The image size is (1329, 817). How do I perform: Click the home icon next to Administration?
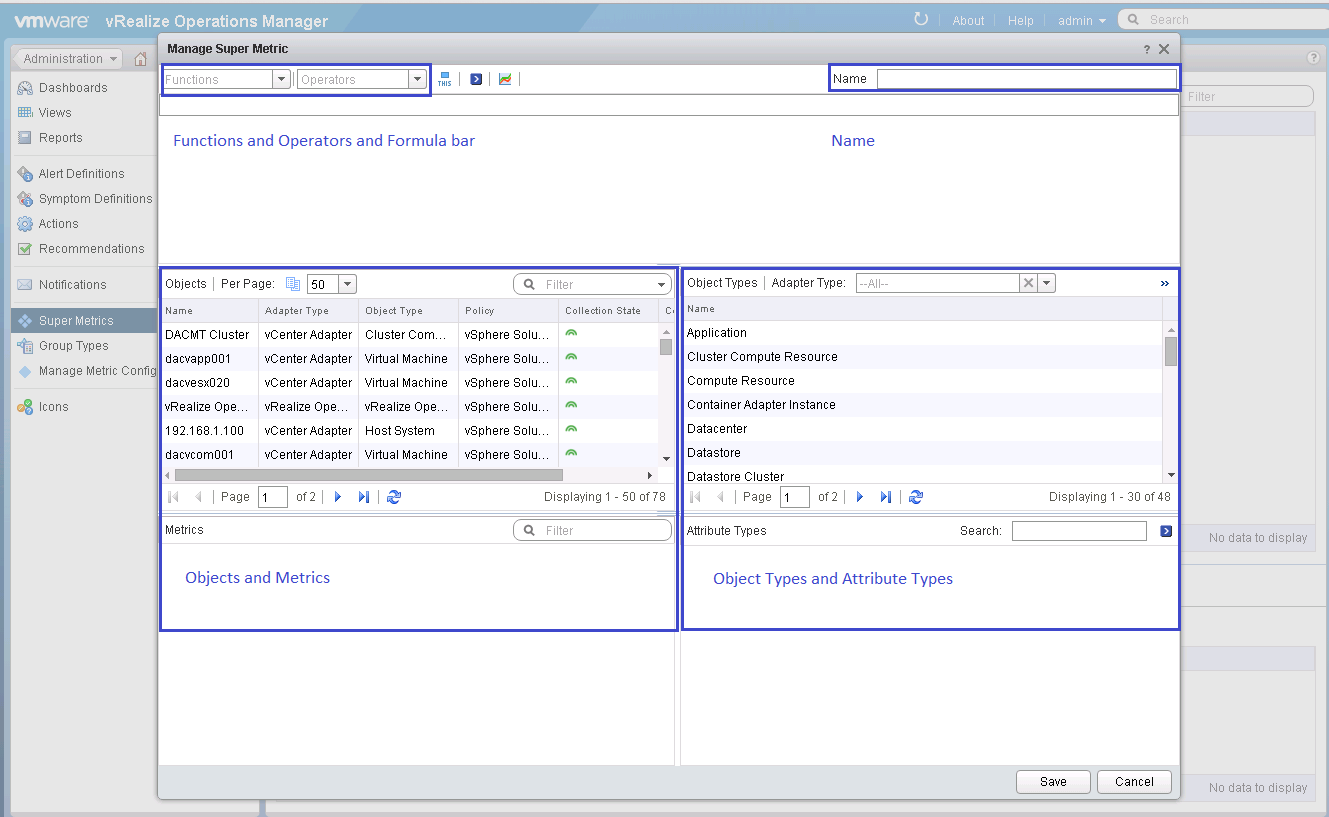click(140, 59)
